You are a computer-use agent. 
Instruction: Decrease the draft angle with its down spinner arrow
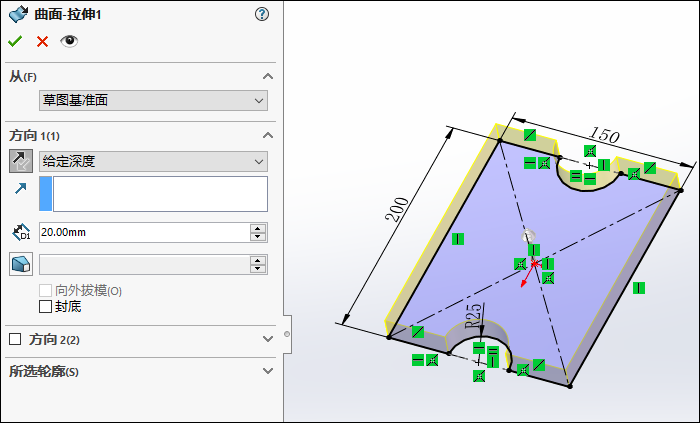(258, 269)
